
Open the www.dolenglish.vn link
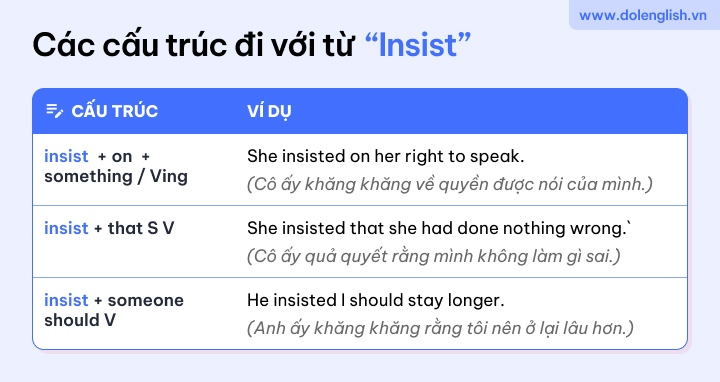(x=642, y=15)
